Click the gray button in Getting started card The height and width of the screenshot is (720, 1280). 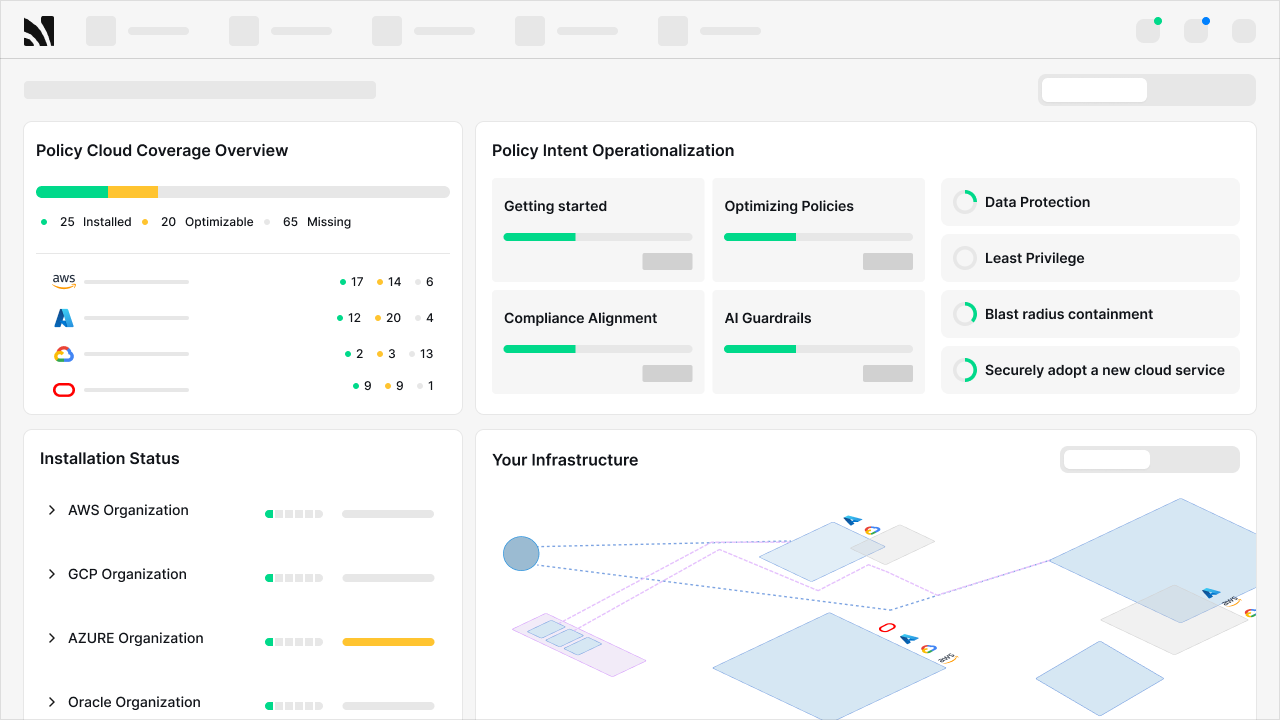667,261
